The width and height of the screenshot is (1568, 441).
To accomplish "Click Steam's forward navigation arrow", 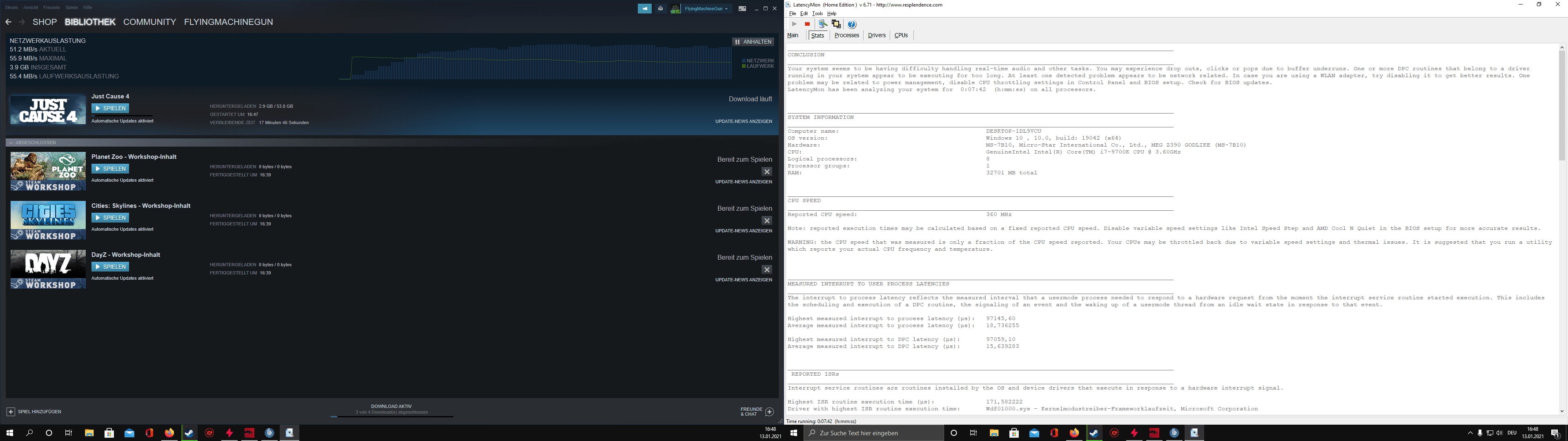I will tap(21, 22).
